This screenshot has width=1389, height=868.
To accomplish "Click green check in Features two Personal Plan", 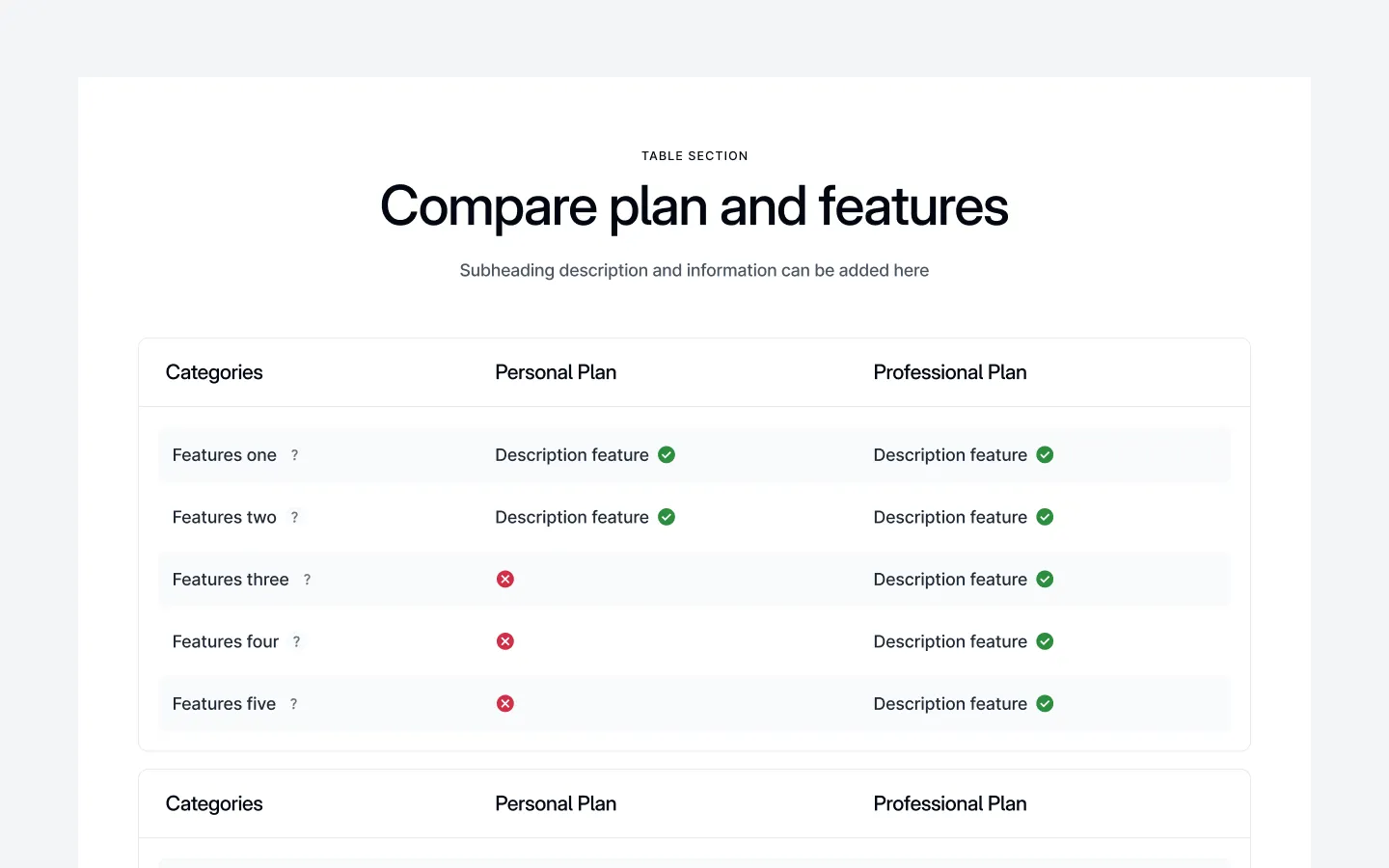I will 667,517.
